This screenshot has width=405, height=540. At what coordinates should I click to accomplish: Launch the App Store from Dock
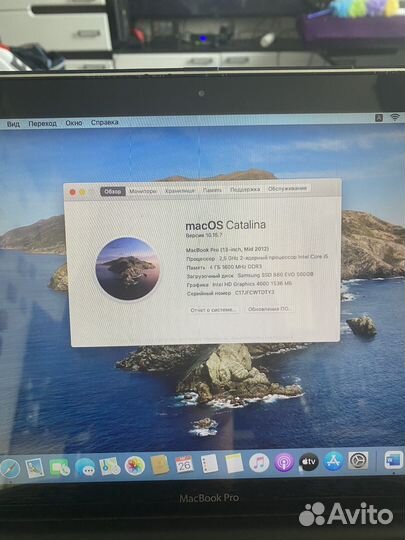(333, 461)
